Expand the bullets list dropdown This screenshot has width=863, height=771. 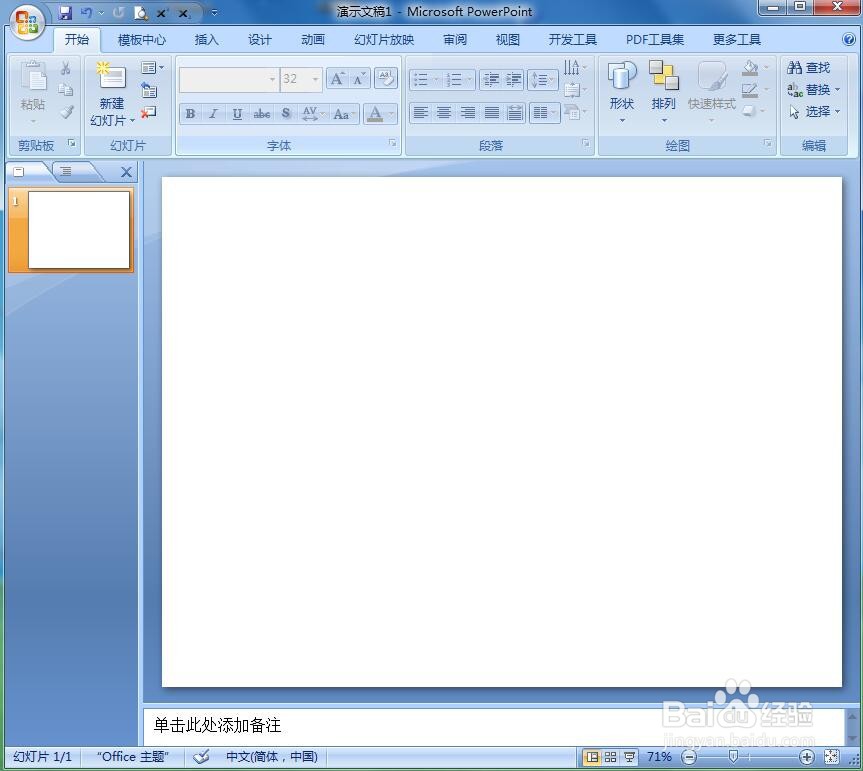[436, 80]
